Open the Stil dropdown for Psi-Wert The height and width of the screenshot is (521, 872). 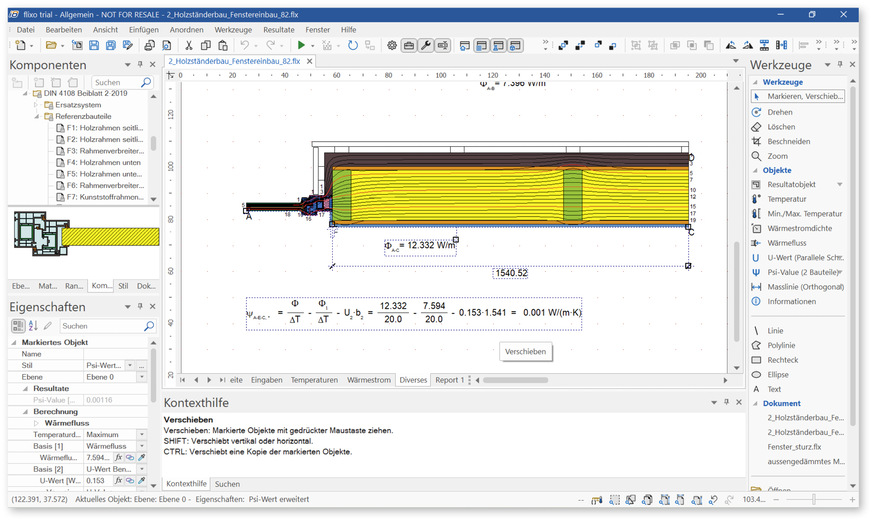[x=130, y=366]
